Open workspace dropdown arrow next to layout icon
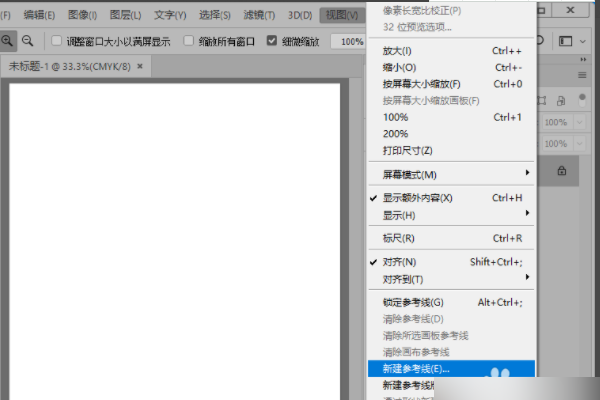 583,41
